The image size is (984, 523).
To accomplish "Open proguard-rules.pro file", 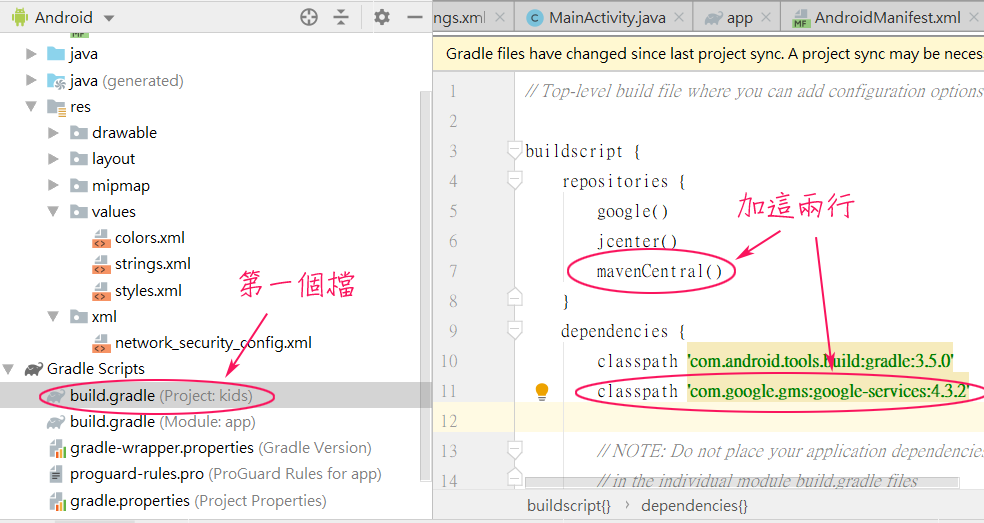I will (x=225, y=474).
